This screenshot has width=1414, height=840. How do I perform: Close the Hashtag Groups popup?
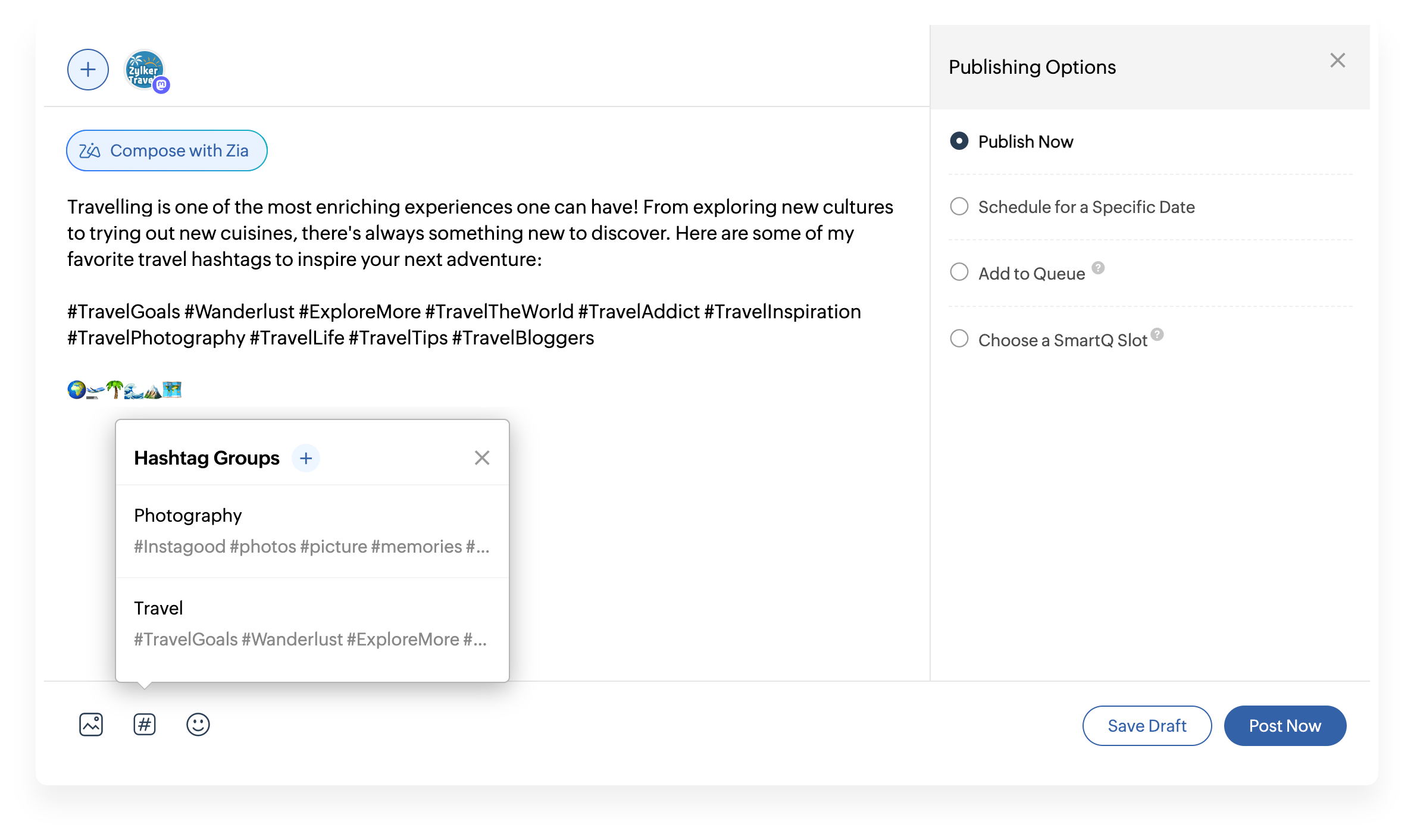tap(482, 457)
